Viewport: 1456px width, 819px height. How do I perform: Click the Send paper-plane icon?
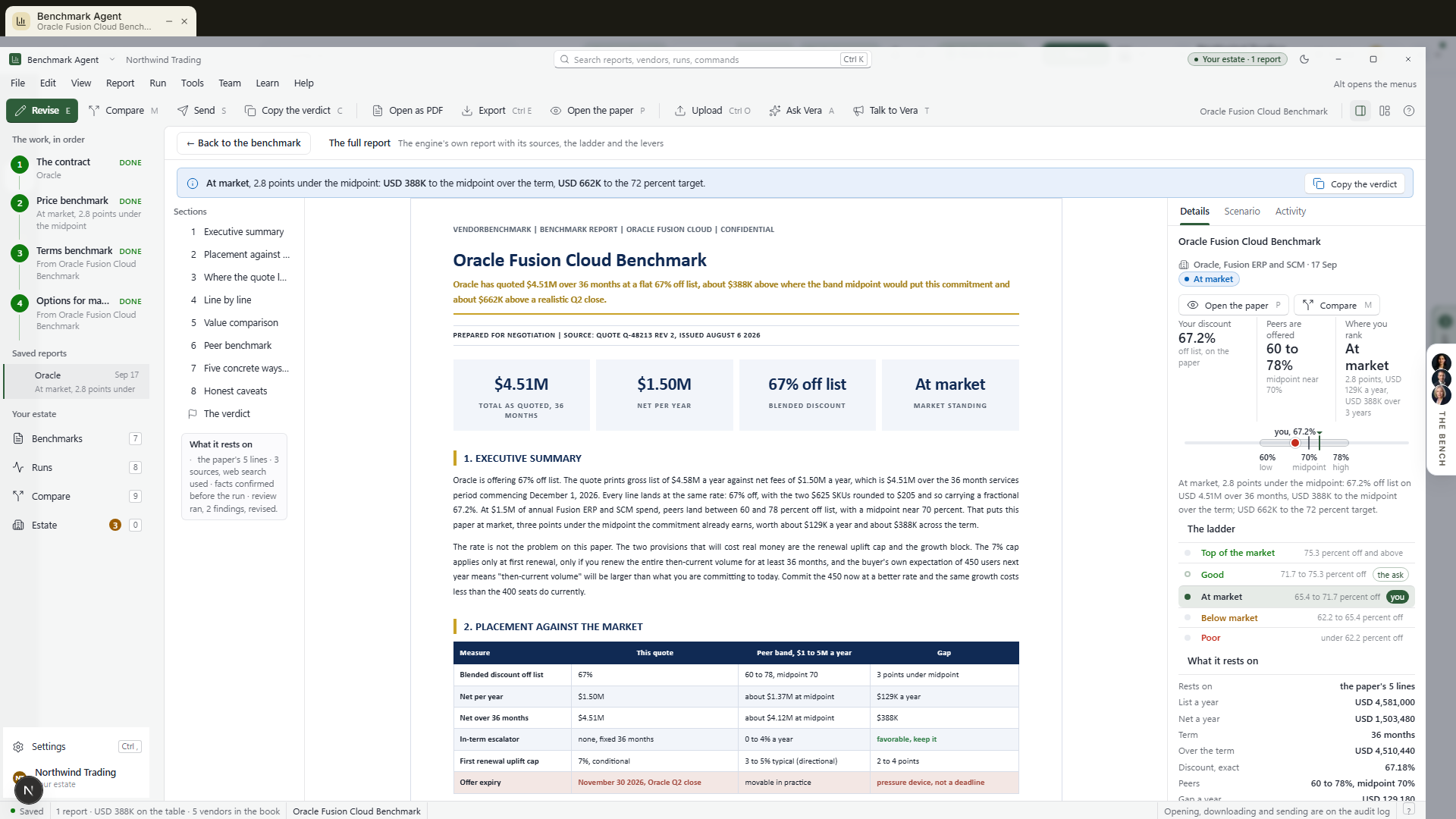coord(183,111)
